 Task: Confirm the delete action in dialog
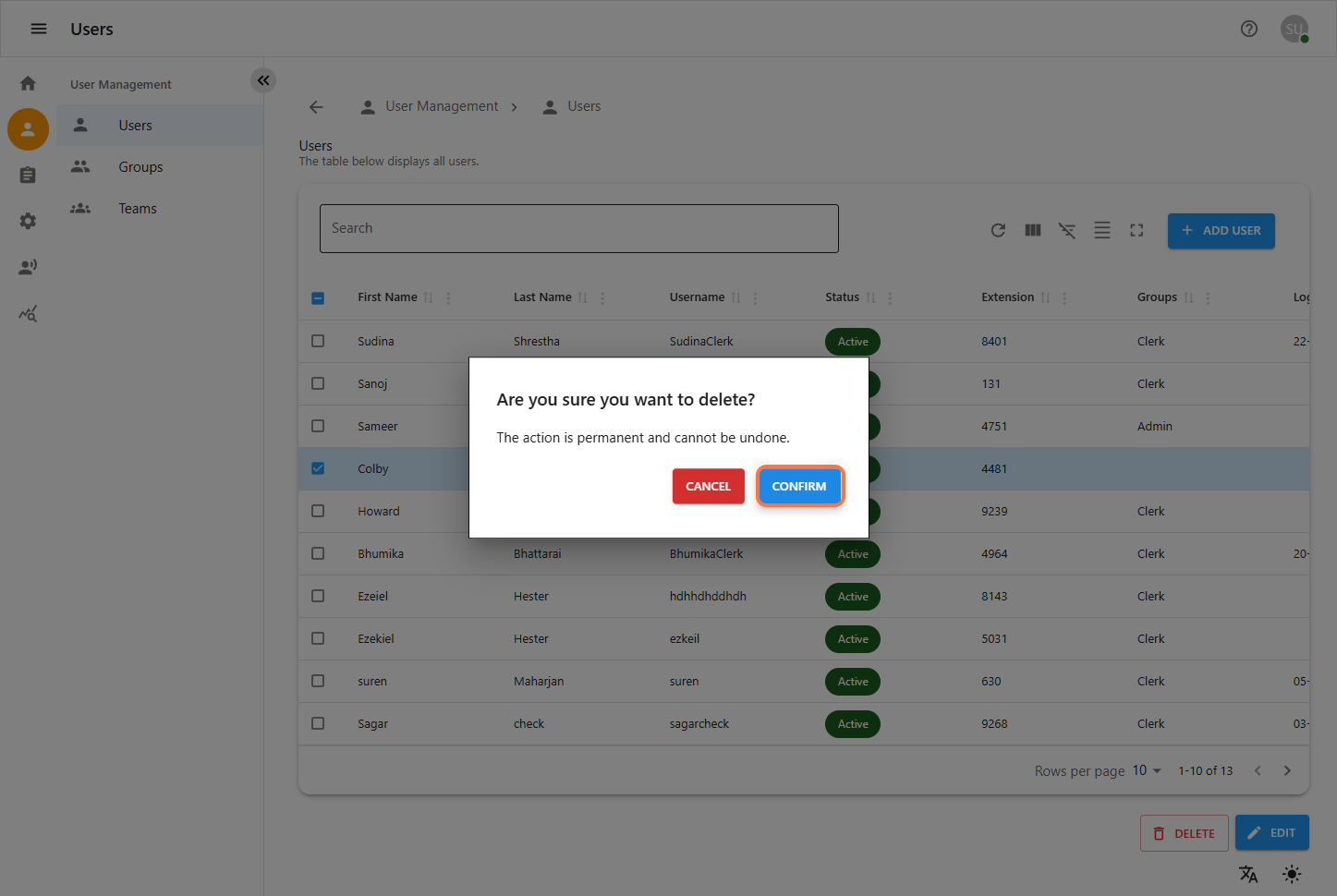[x=799, y=487]
